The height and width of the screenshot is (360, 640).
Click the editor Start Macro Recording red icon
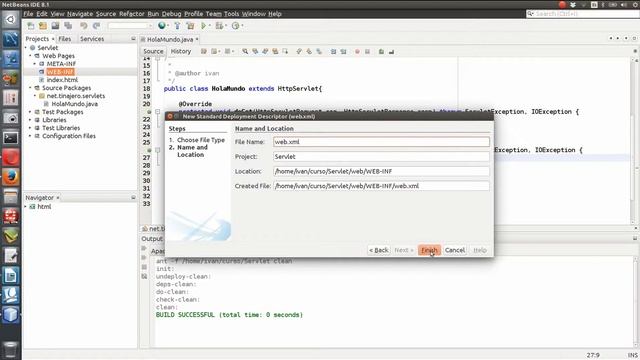coord(357,51)
